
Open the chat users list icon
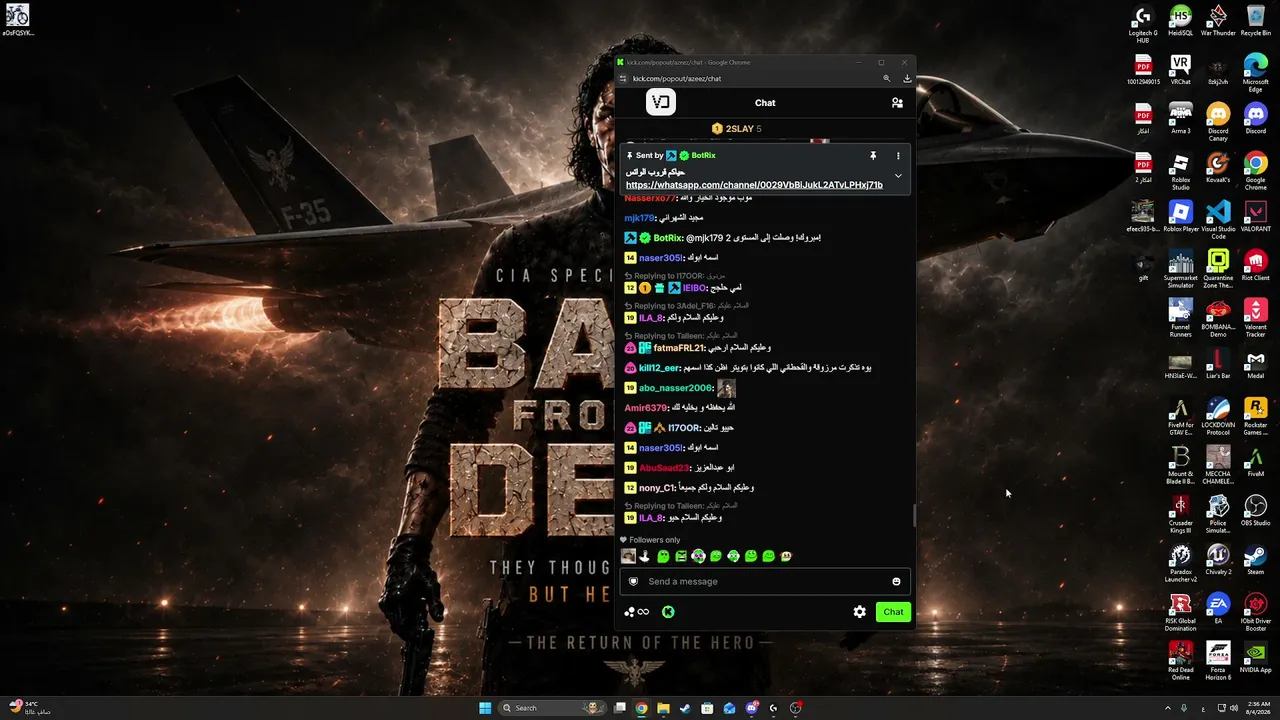897,103
